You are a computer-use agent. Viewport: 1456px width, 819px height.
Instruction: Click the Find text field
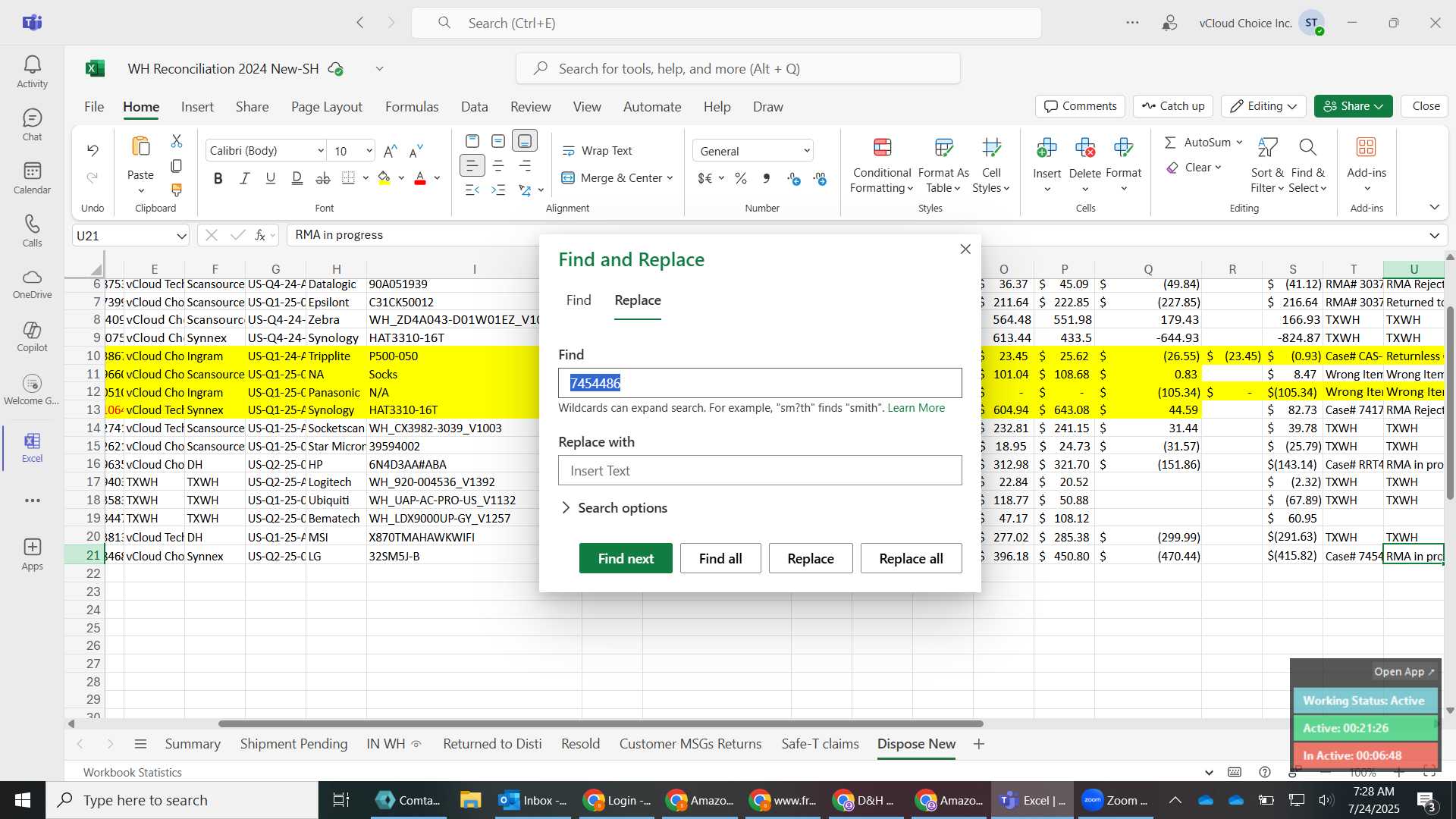[x=760, y=383]
